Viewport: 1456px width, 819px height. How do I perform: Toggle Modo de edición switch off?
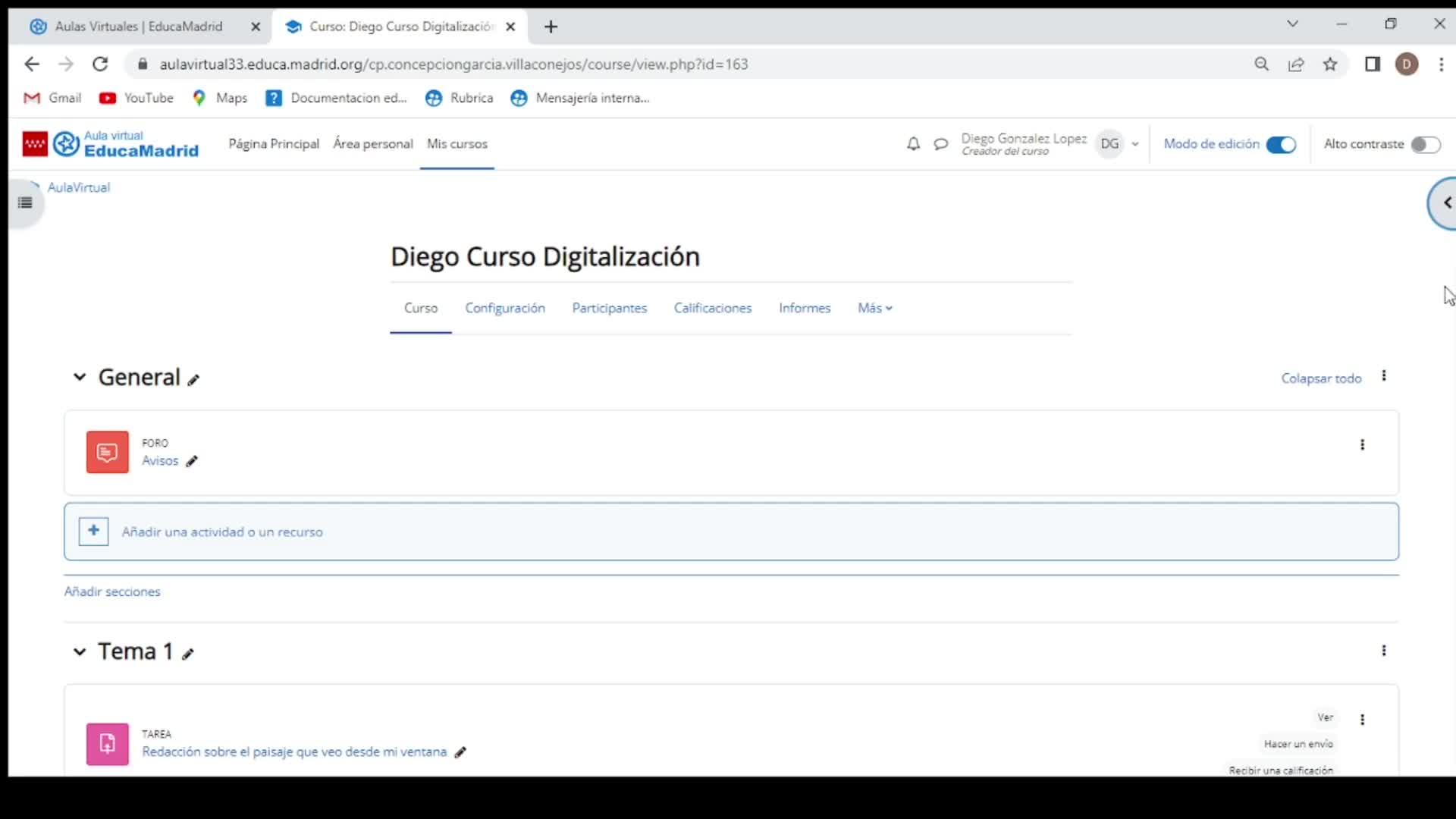click(x=1281, y=144)
